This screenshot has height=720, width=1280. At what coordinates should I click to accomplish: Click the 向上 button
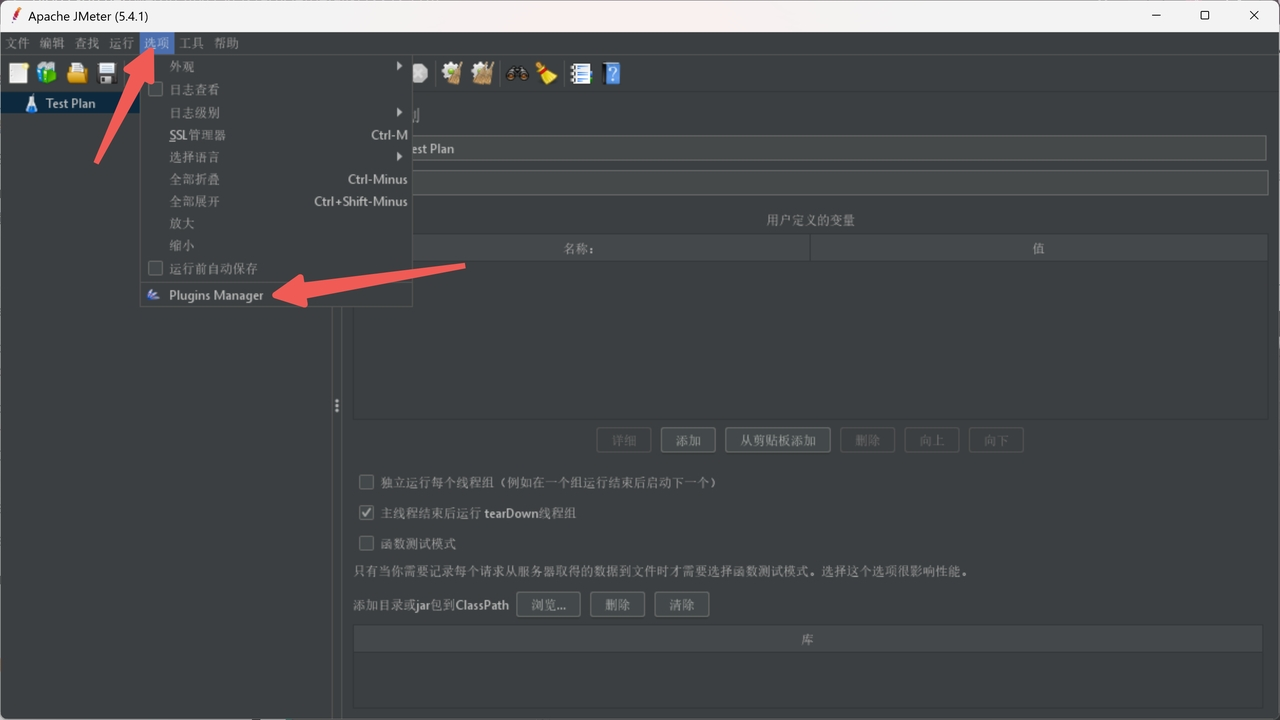coord(932,440)
